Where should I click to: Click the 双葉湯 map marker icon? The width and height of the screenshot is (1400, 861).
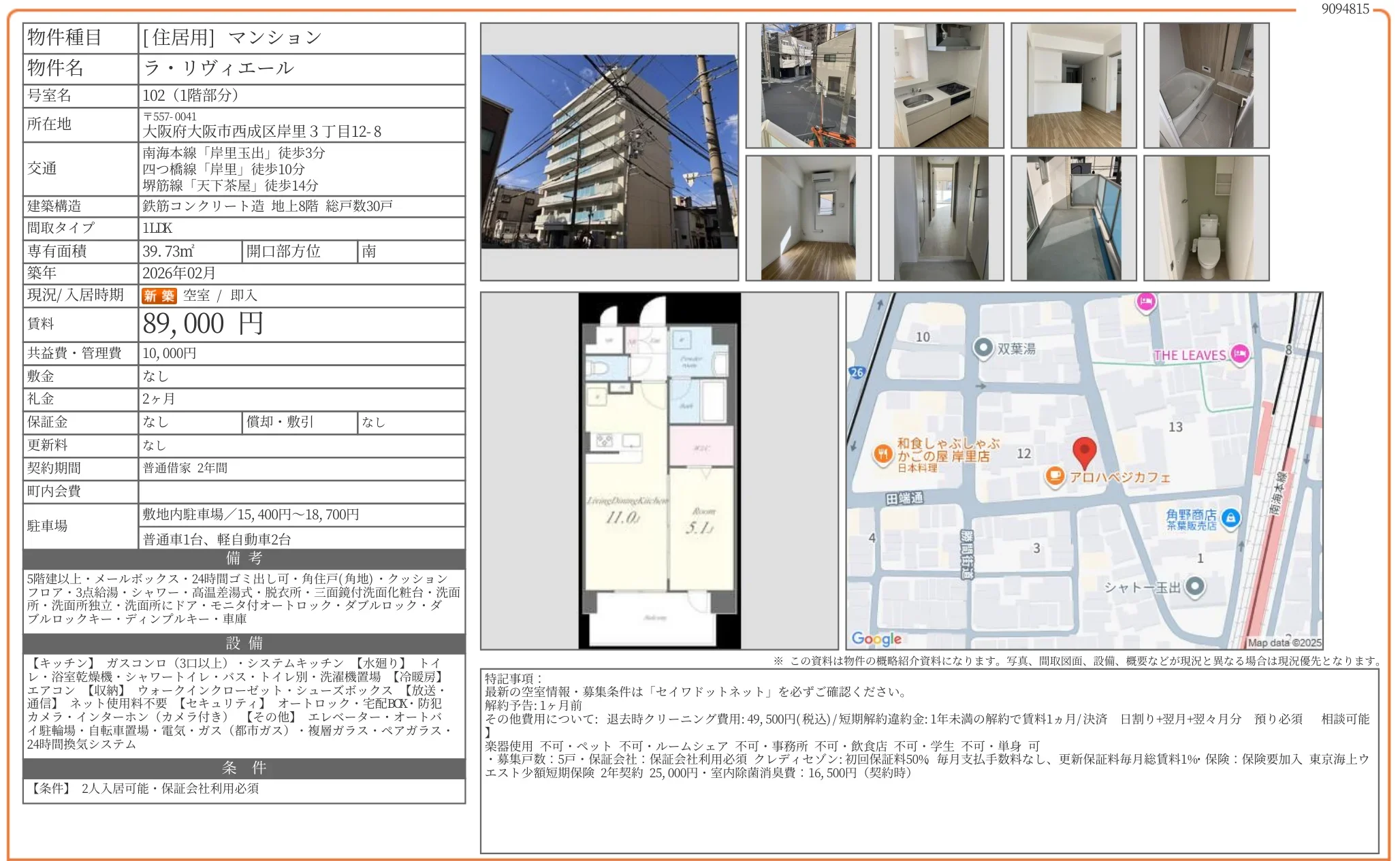click(x=983, y=348)
